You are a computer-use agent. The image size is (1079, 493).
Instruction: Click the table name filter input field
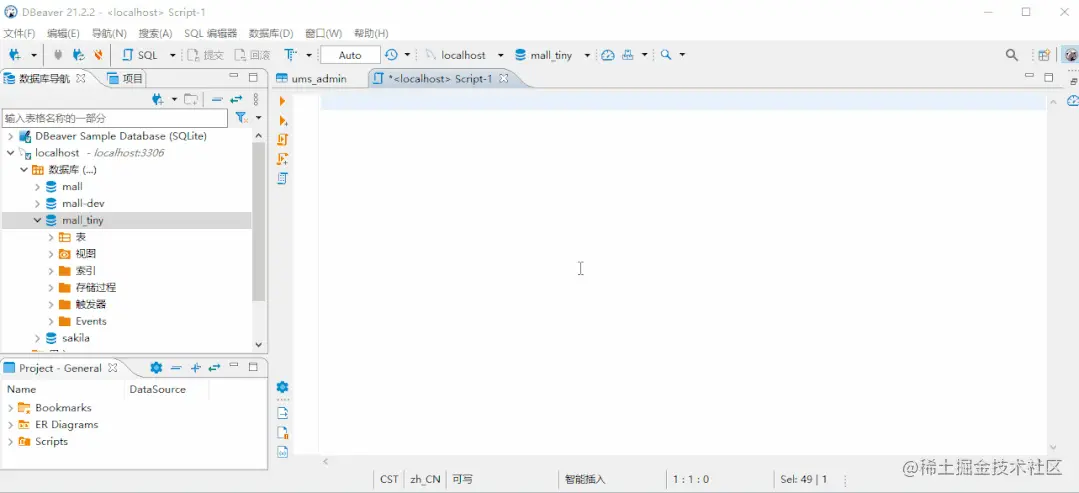[x=115, y=118]
